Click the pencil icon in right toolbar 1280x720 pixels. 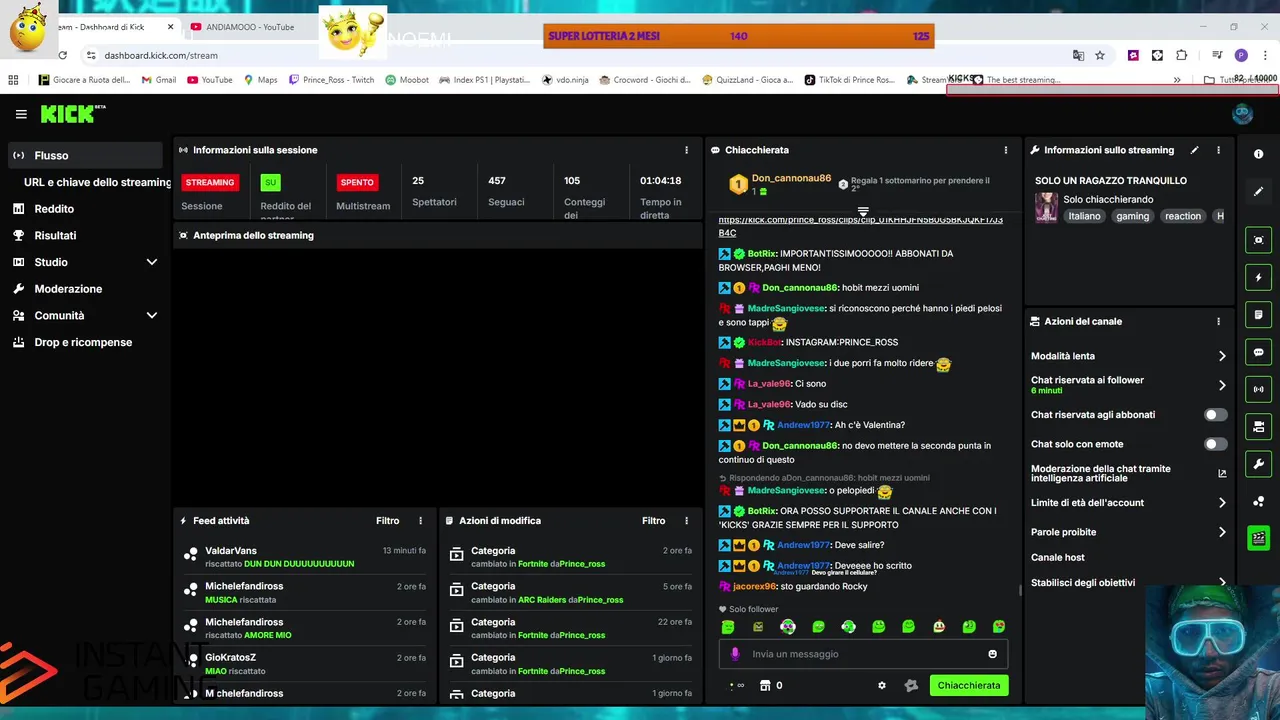(1258, 191)
